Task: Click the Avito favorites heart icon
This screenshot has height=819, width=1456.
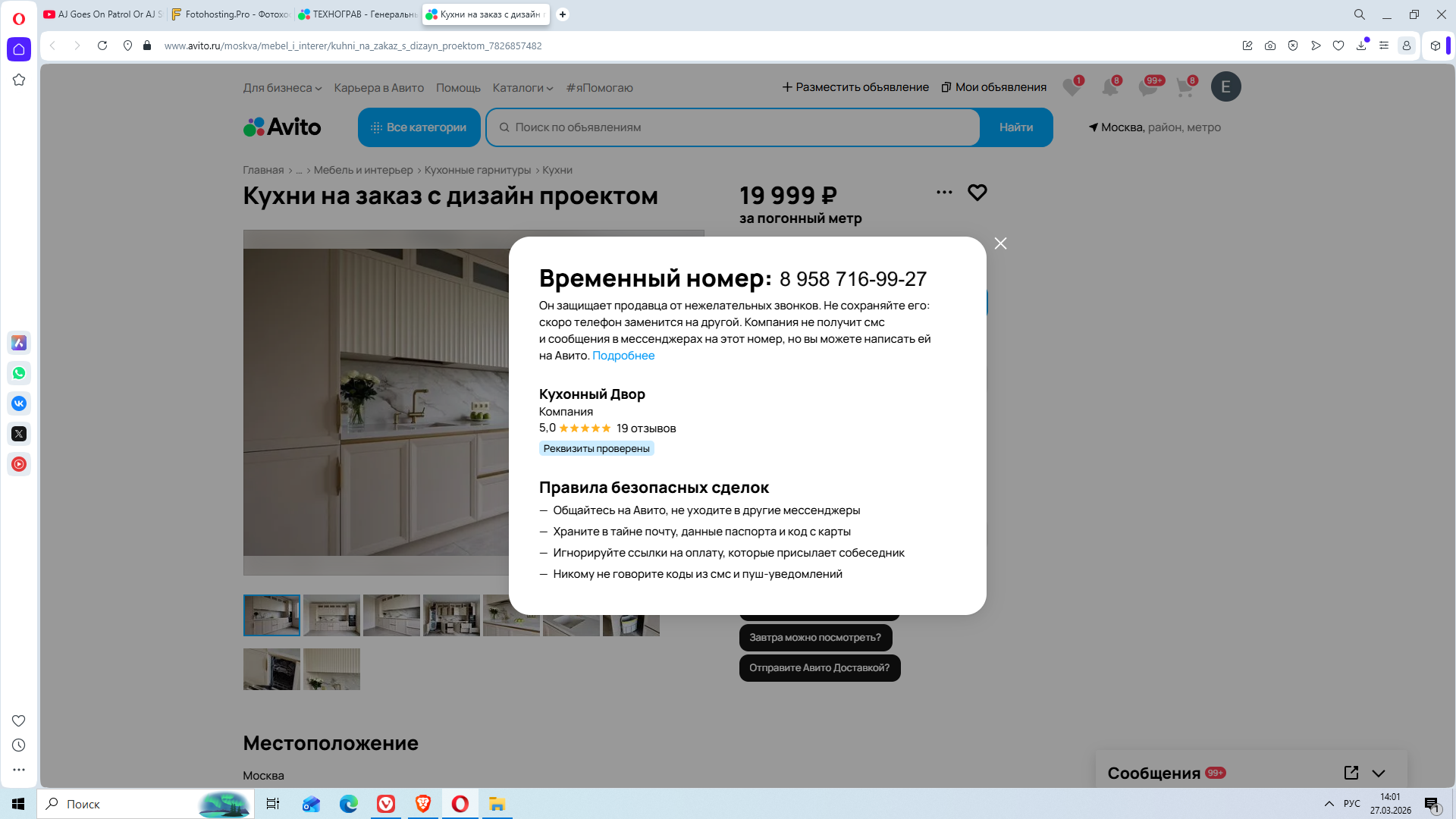Action: point(1072,87)
